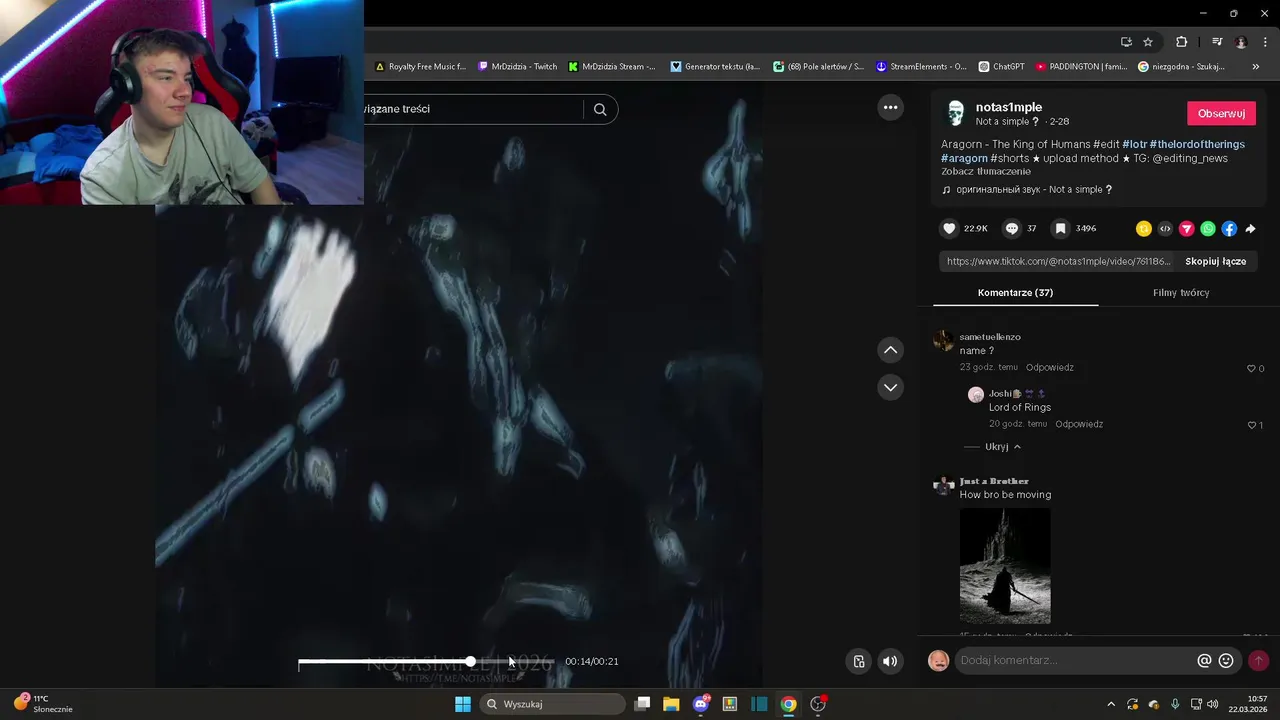The width and height of the screenshot is (1280, 720).
Task: Open #aragorn hashtag link
Action: (x=964, y=159)
